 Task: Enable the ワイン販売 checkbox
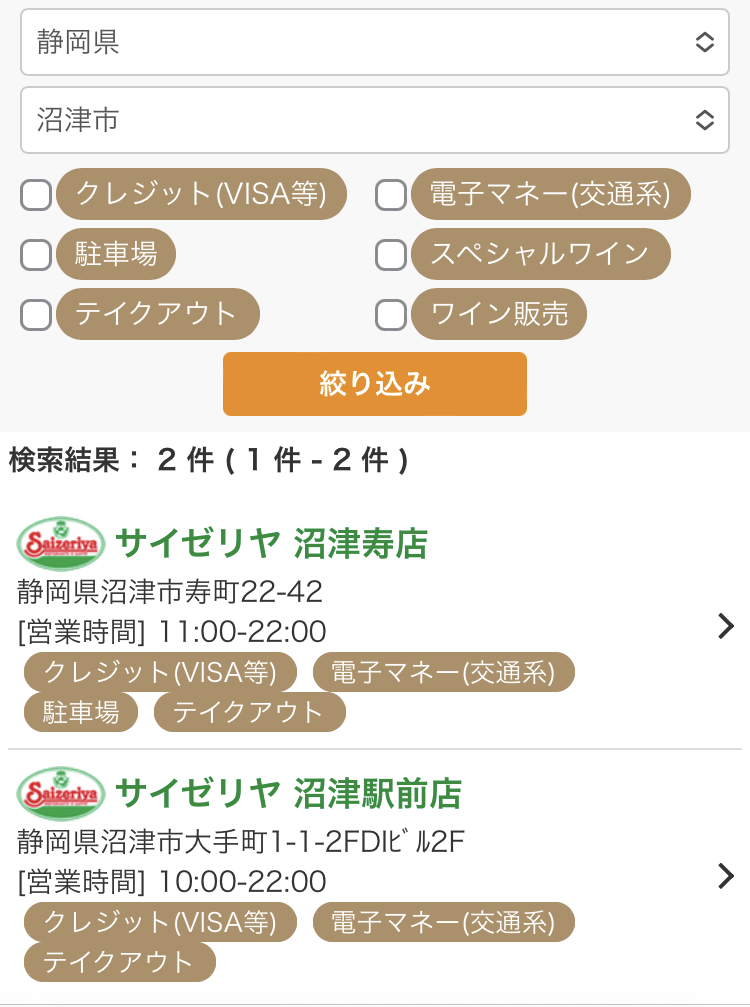[x=390, y=315]
